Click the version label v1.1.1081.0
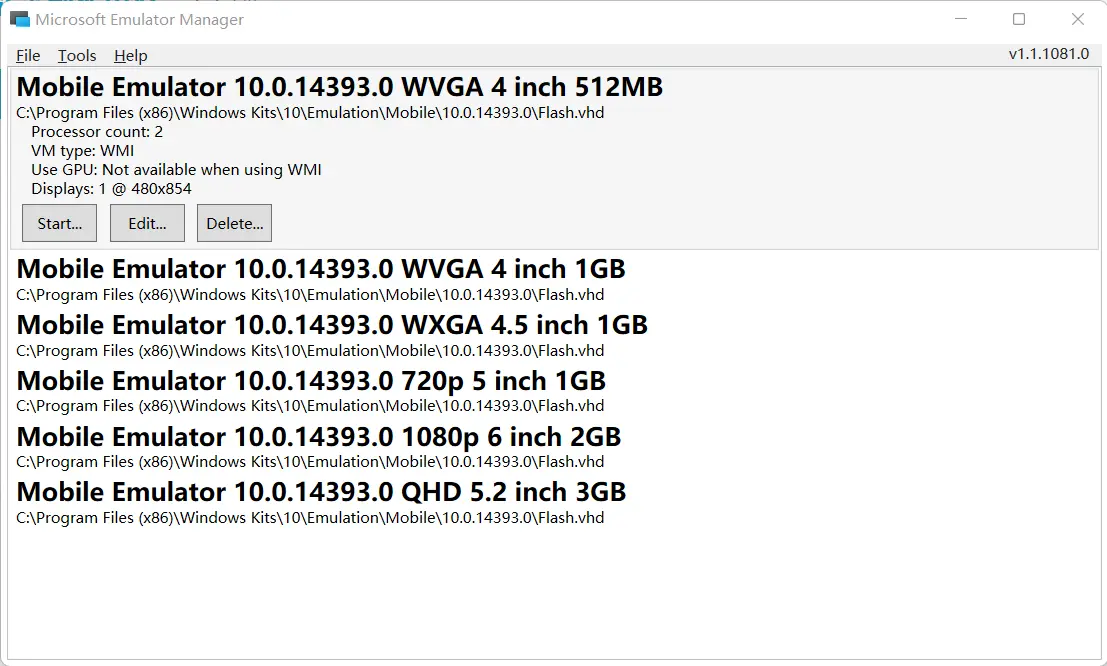Screen dimensions: 1107x666 pos(1048,54)
